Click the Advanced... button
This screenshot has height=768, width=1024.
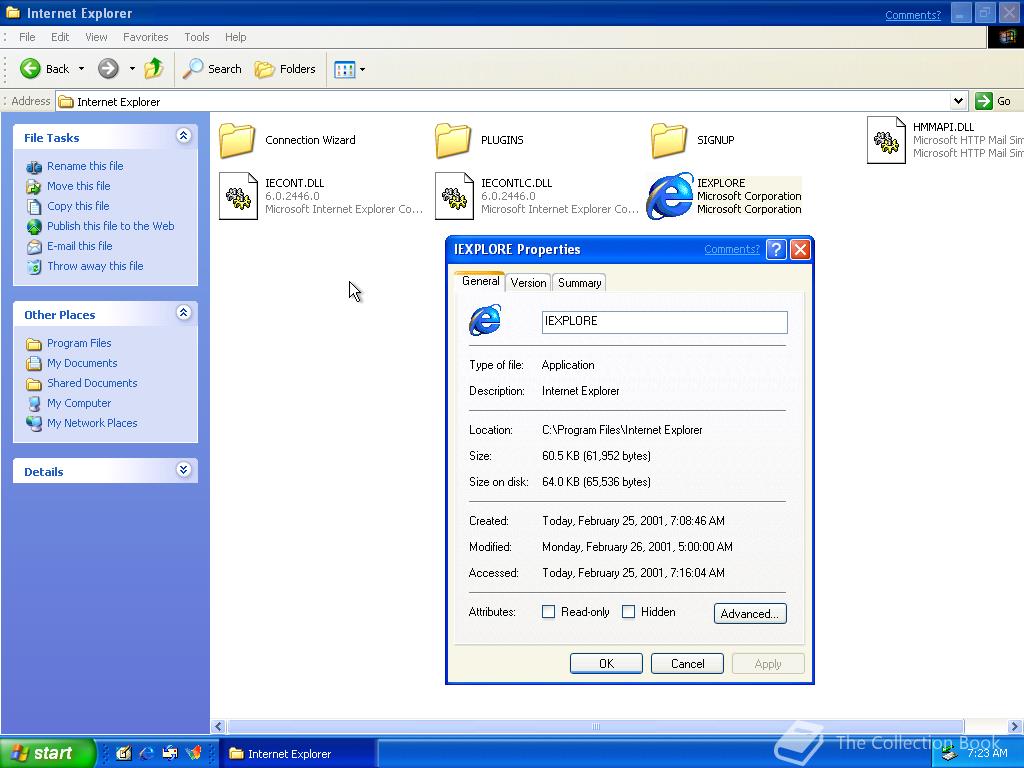[750, 613]
